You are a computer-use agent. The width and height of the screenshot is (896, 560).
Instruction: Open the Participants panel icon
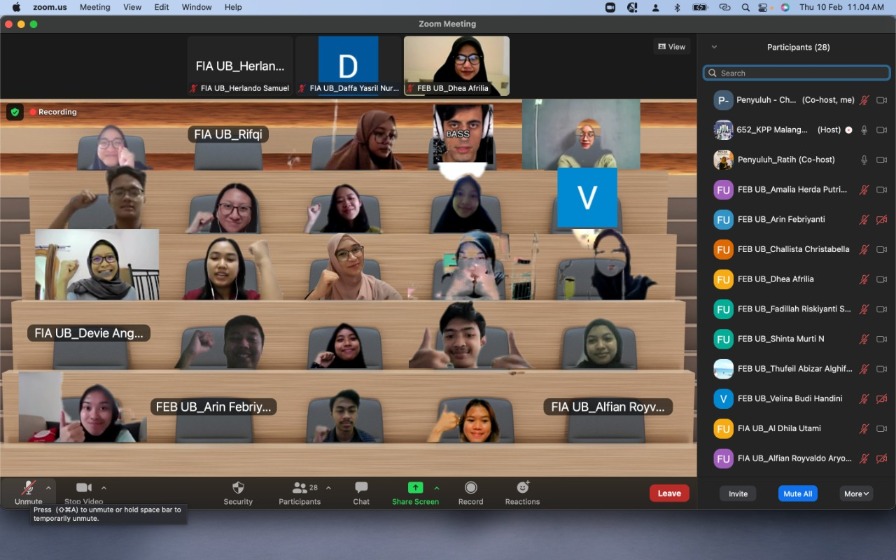299,488
